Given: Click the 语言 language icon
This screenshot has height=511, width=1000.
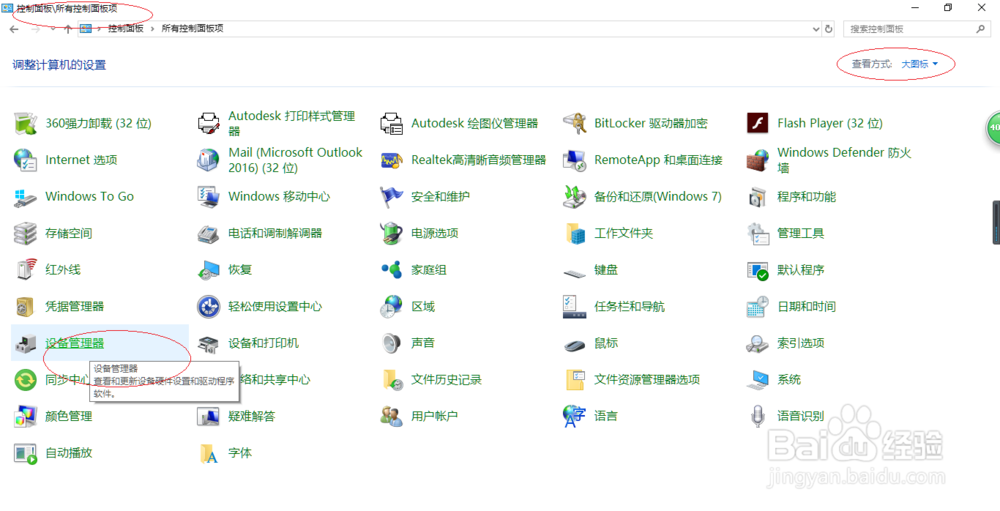Looking at the screenshot, I should click(574, 417).
